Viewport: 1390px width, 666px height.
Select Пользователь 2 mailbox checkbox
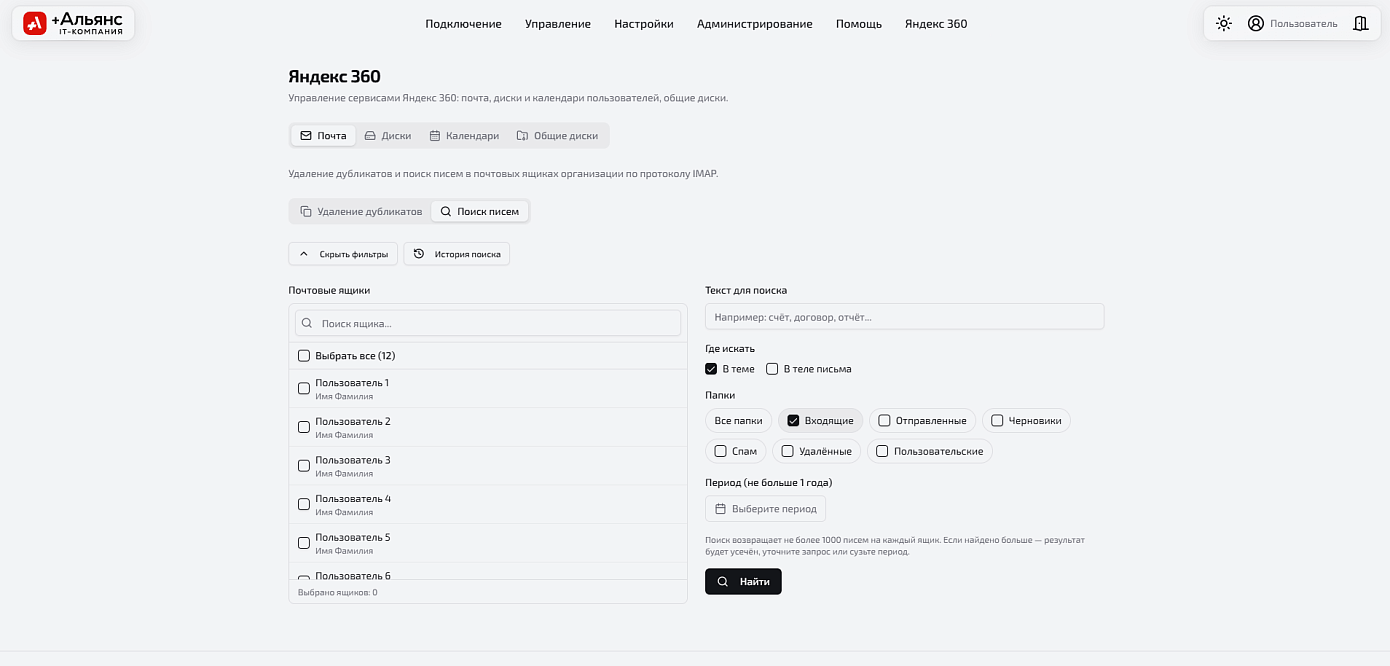pyautogui.click(x=304, y=427)
